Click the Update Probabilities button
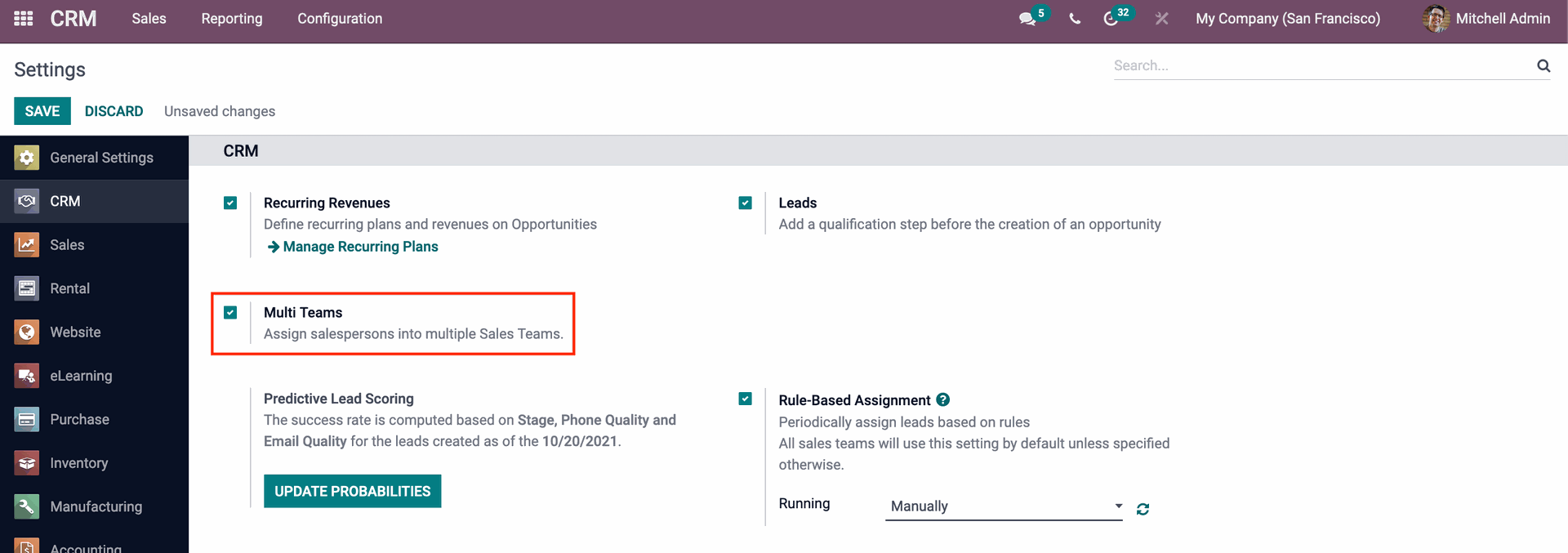 [352, 491]
